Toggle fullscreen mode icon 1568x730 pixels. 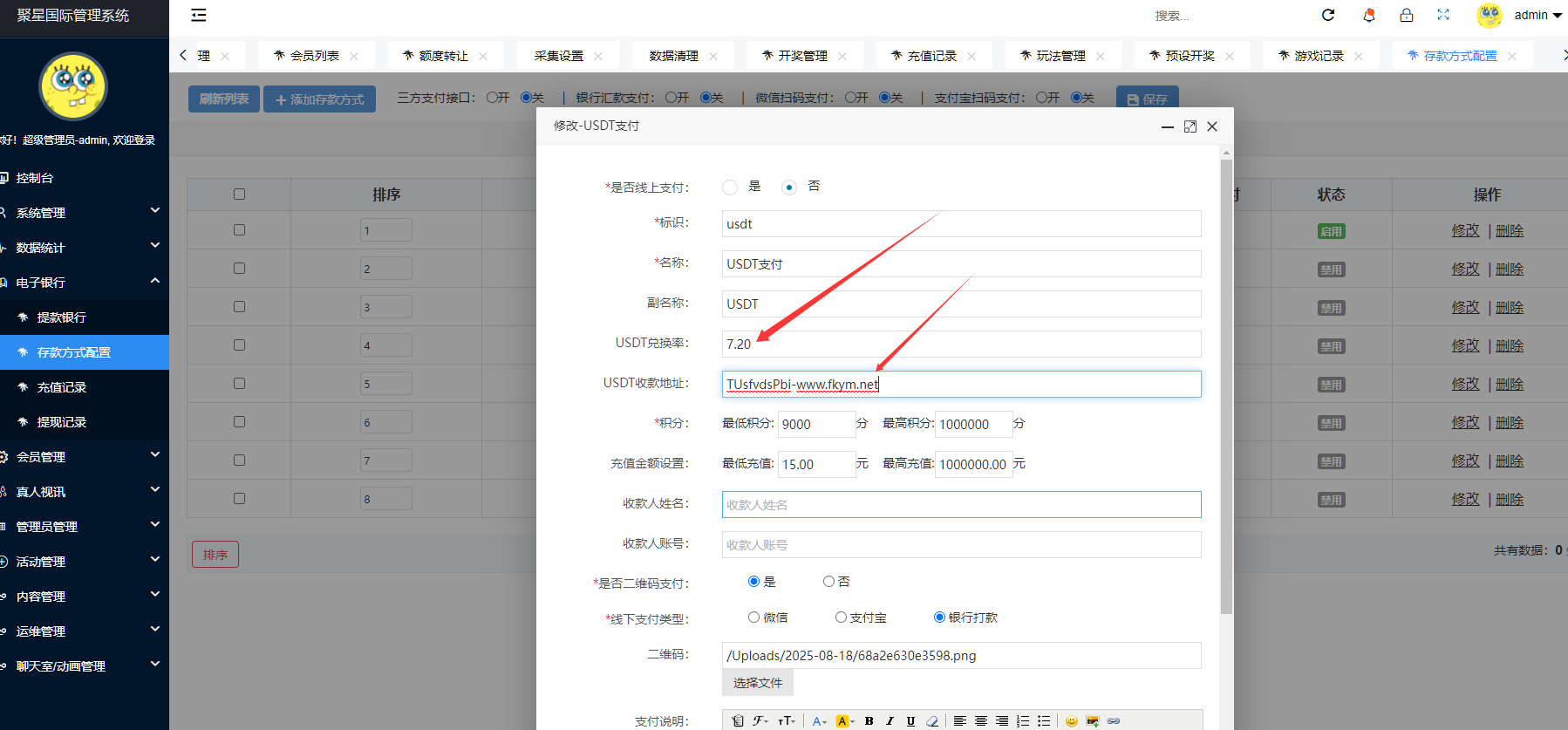(1443, 15)
